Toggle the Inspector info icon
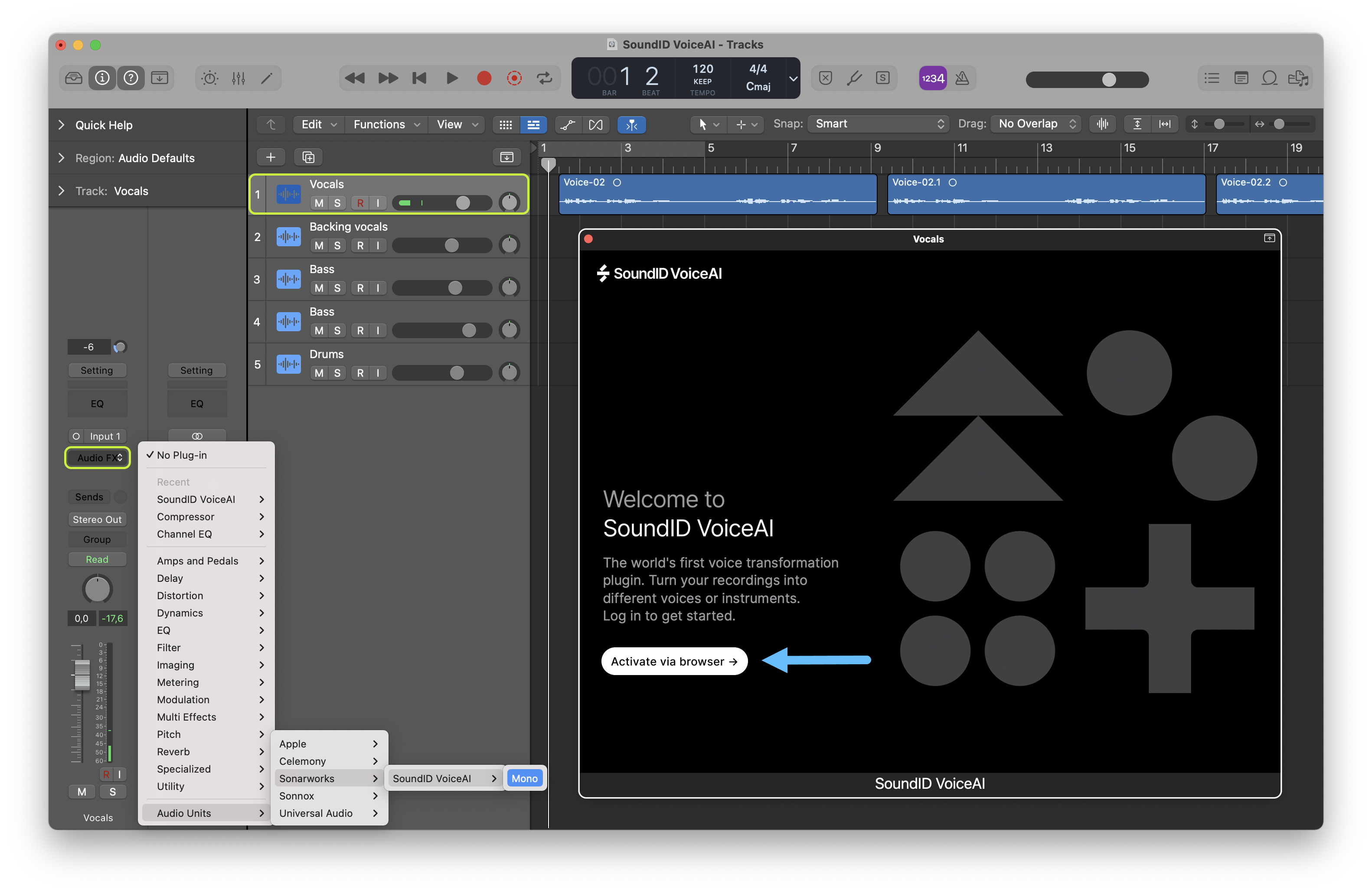Viewport: 1372px width, 894px height. tap(102, 78)
